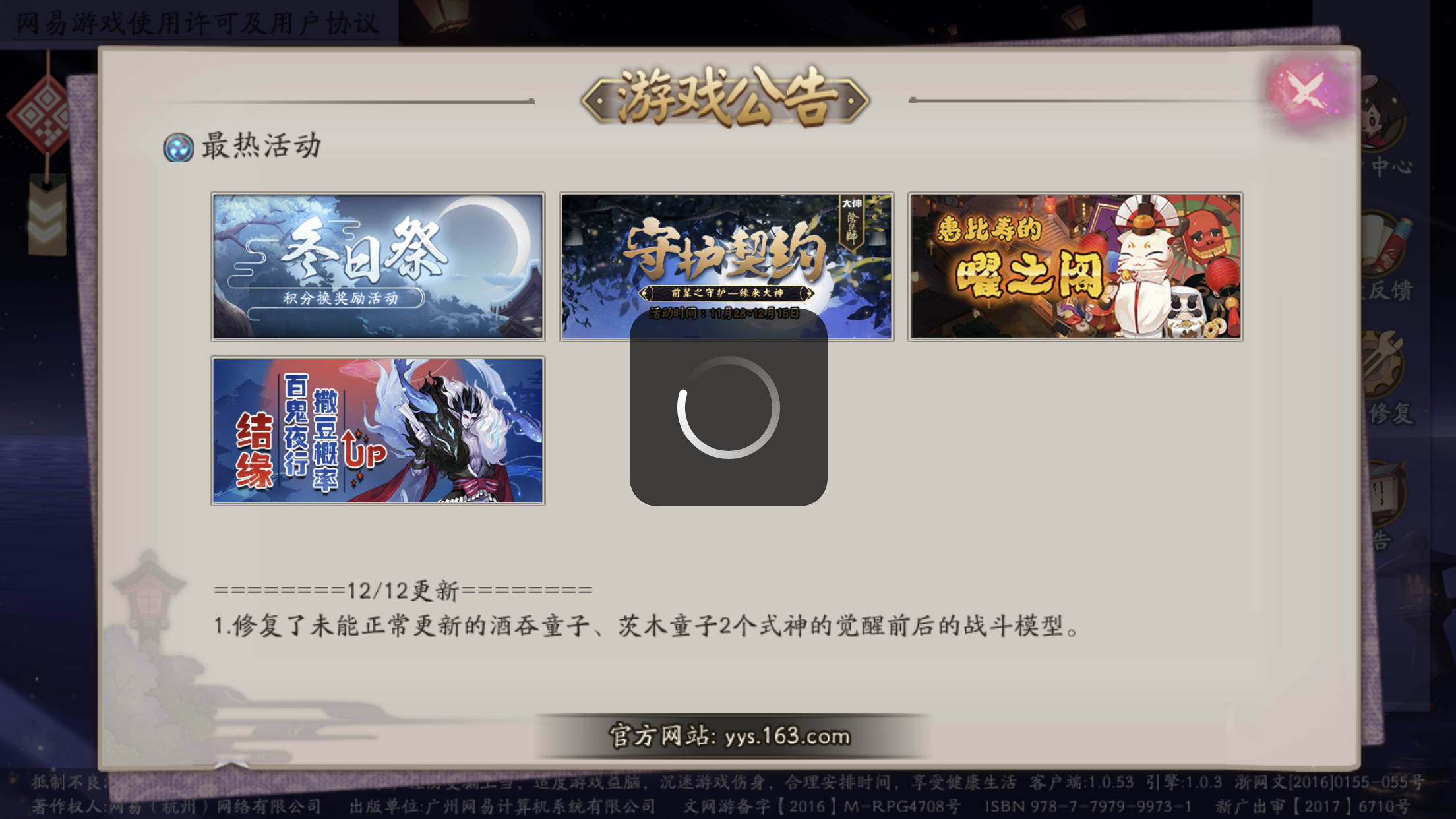Click the 最热活动 section label
Image resolution: width=1456 pixels, height=819 pixels.
coord(262,146)
